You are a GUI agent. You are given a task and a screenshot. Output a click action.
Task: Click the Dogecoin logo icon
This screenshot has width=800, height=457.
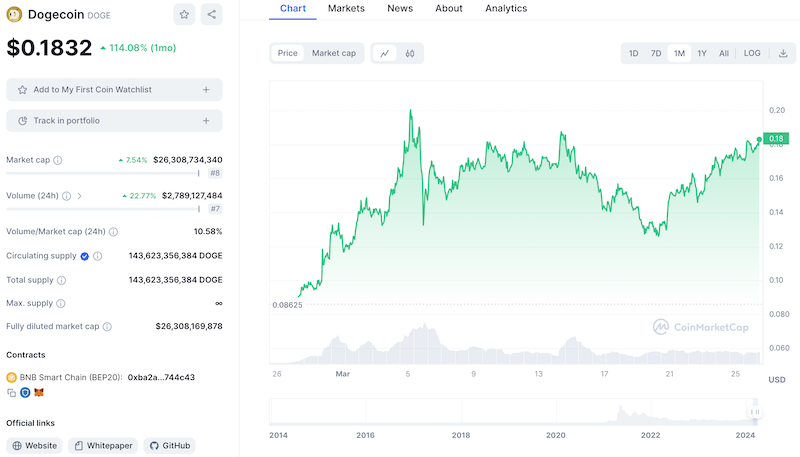point(14,14)
